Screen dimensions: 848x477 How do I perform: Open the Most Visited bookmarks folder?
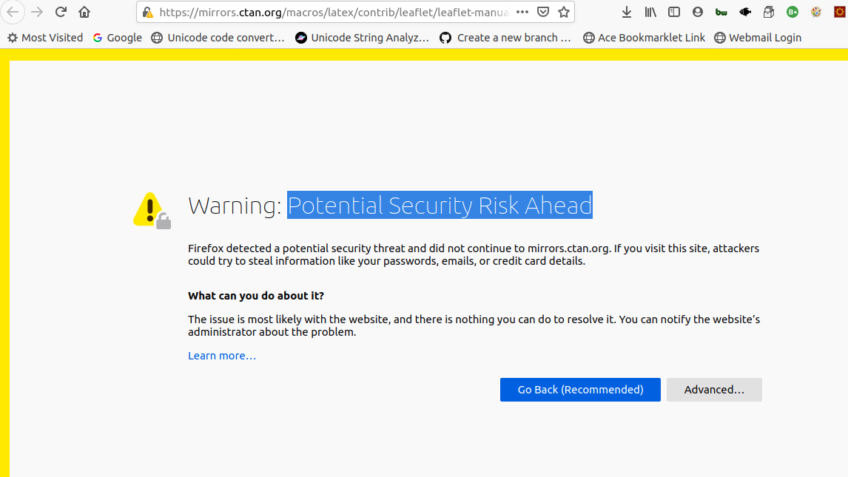tap(45, 38)
